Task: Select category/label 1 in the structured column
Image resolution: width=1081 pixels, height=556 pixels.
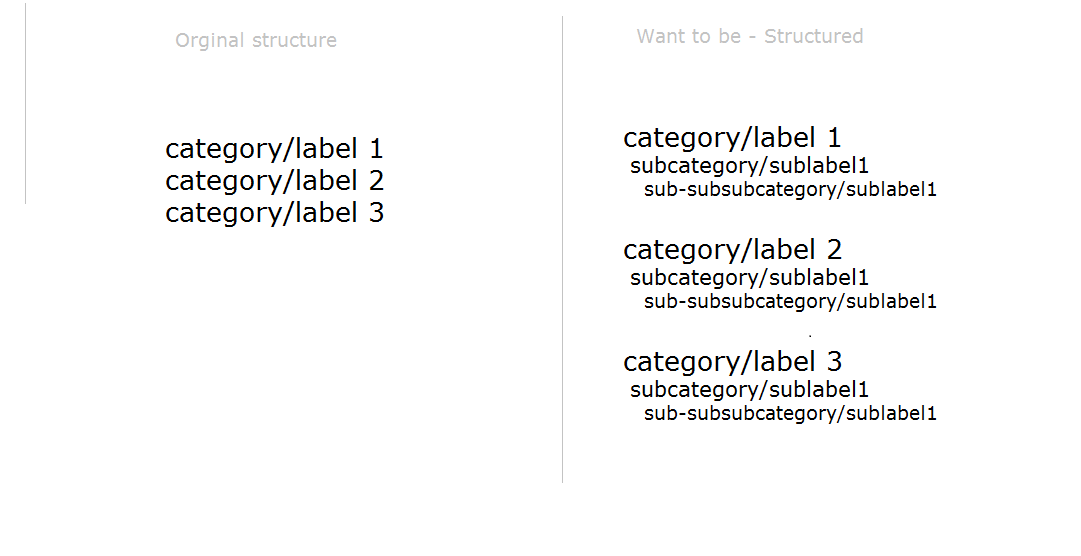Action: click(732, 139)
